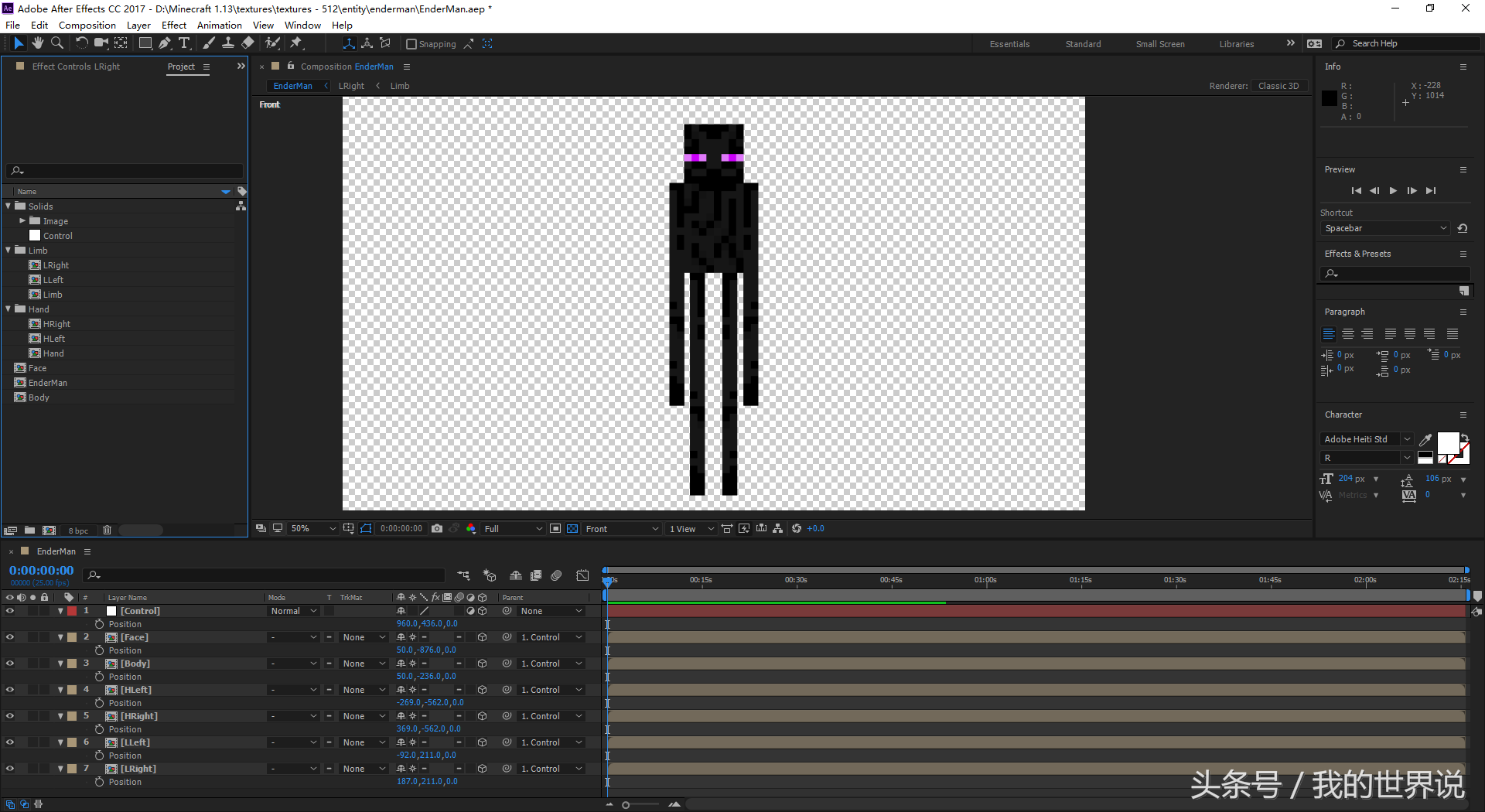Click the Rectangle shape tool
Screen dimensions: 1485x812
(145, 43)
